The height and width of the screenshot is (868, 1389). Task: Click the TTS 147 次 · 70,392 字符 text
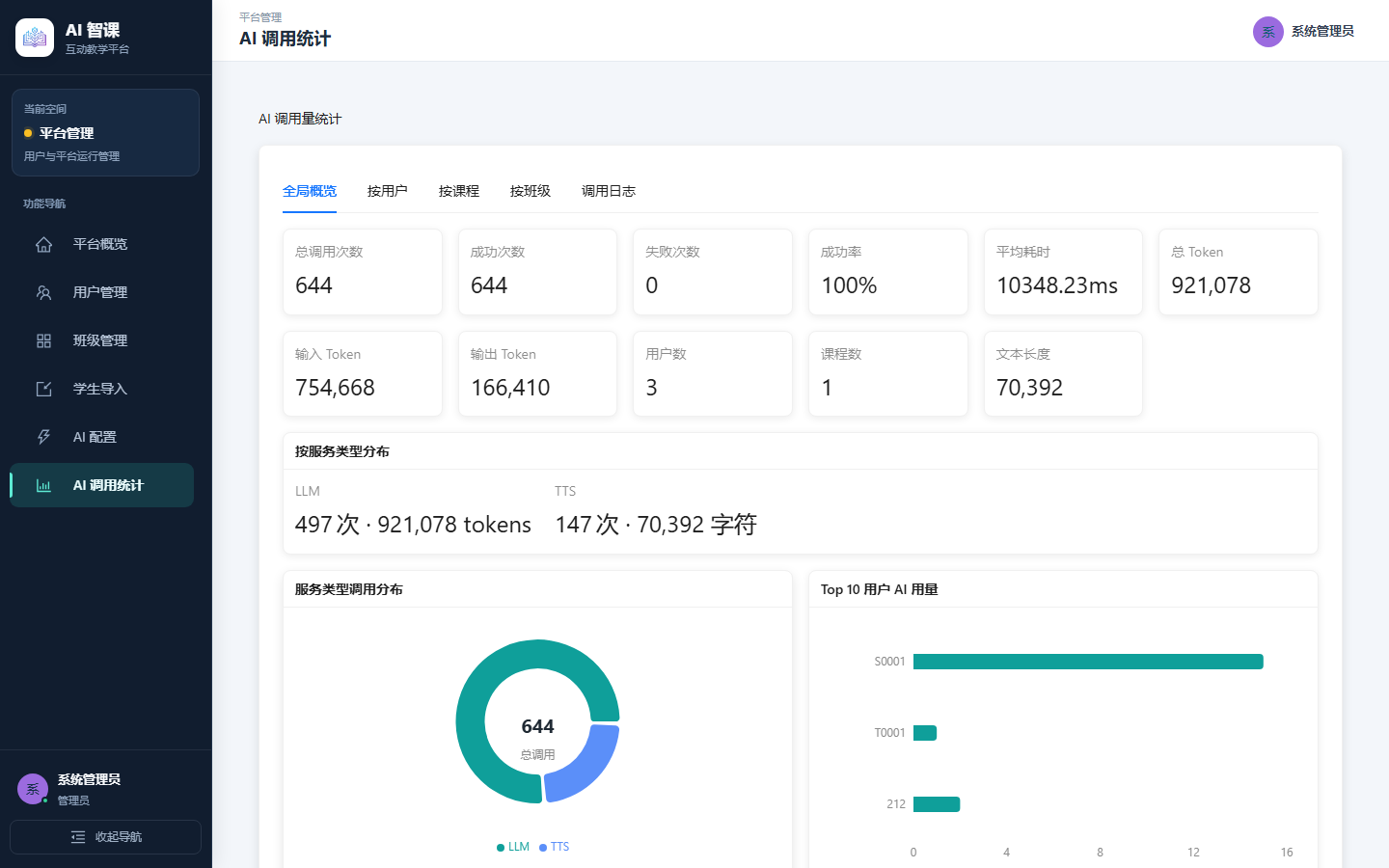coord(656,525)
